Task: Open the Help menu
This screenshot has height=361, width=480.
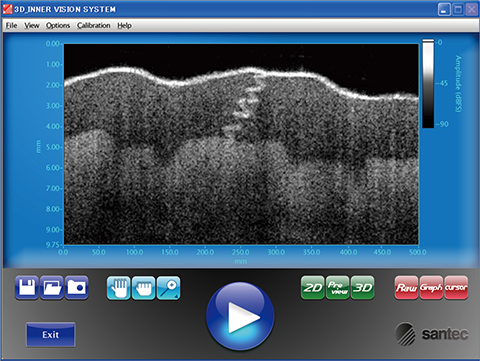Action: [124, 25]
